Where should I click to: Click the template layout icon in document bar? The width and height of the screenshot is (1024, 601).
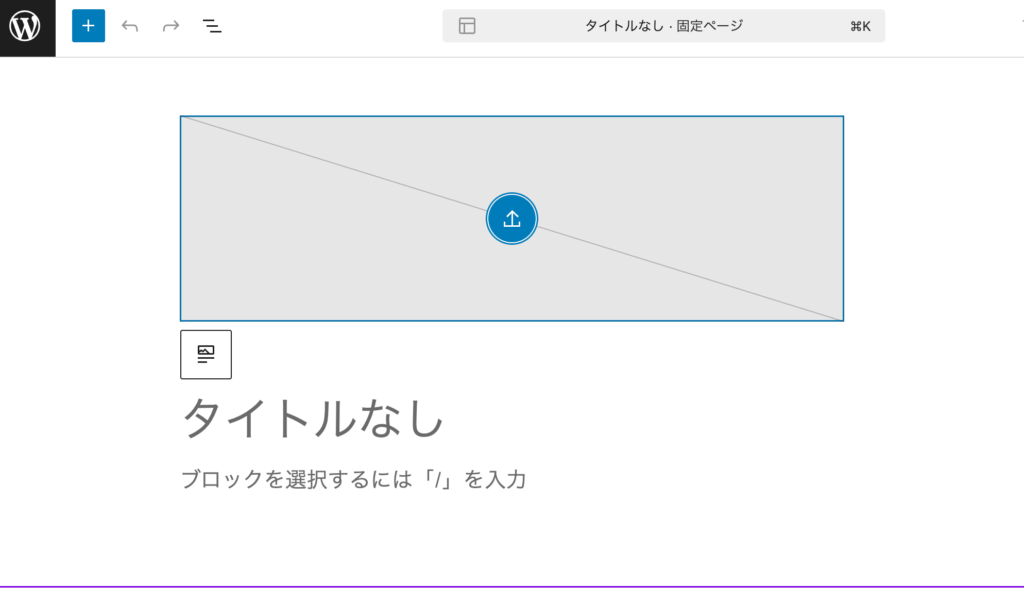467,26
